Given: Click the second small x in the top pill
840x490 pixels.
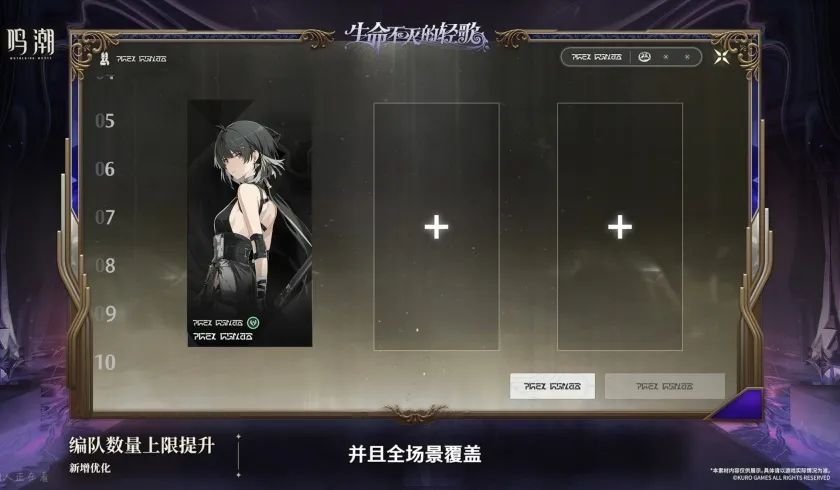Looking at the screenshot, I should tap(687, 57).
